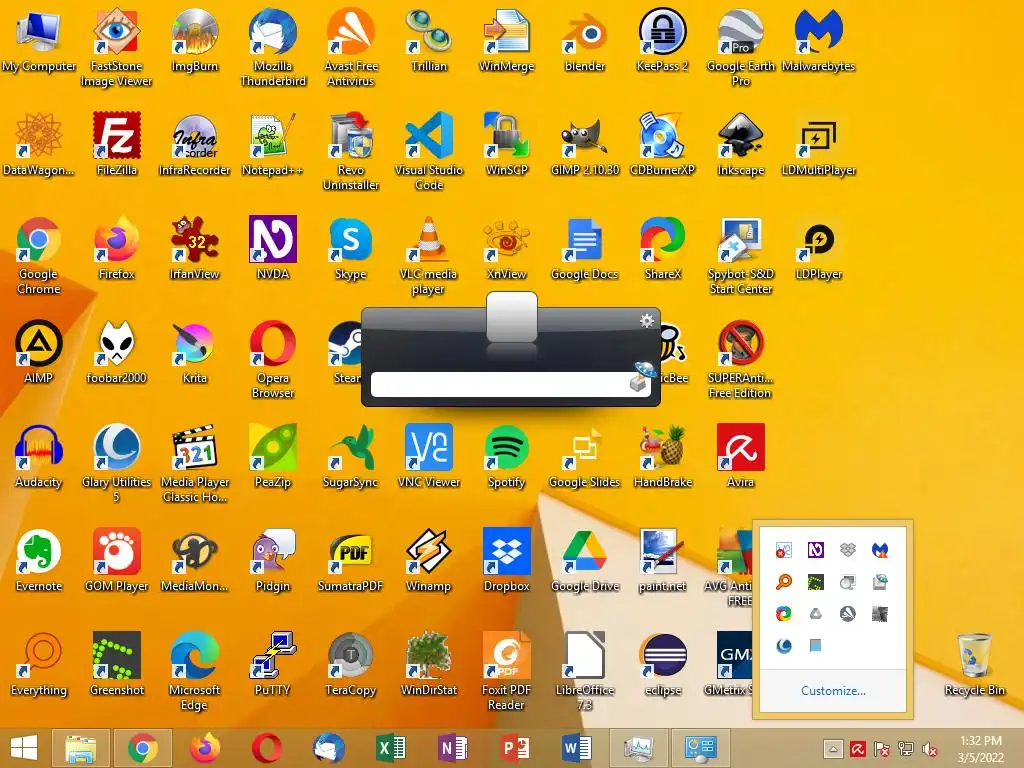Click the Avira icon in the taskbar tray
1024x768 pixels.
click(x=857, y=748)
